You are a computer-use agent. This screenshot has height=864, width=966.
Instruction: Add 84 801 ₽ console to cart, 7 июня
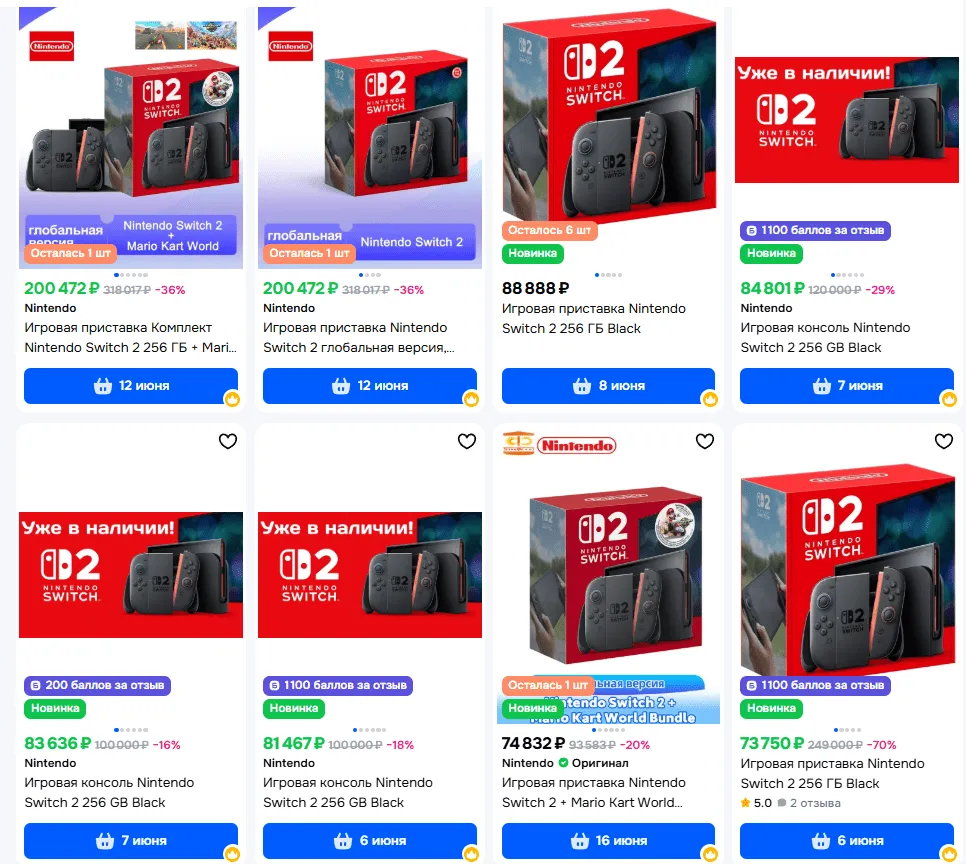tap(846, 386)
